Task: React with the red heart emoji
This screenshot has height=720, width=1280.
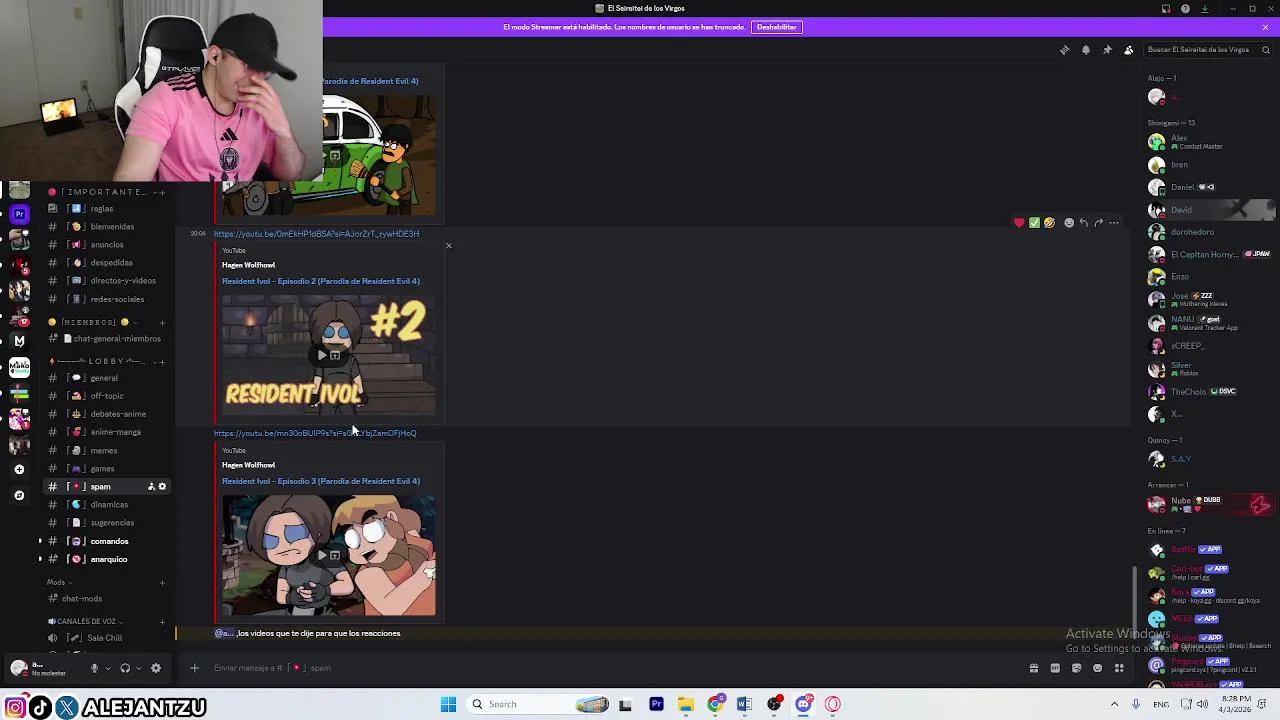Action: point(1019,223)
